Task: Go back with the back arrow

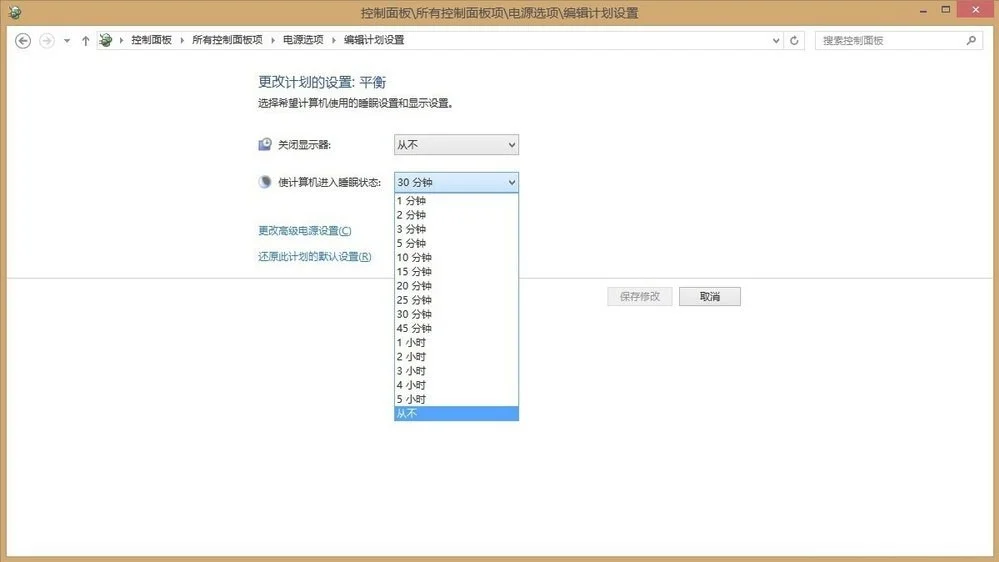Action: tap(23, 41)
